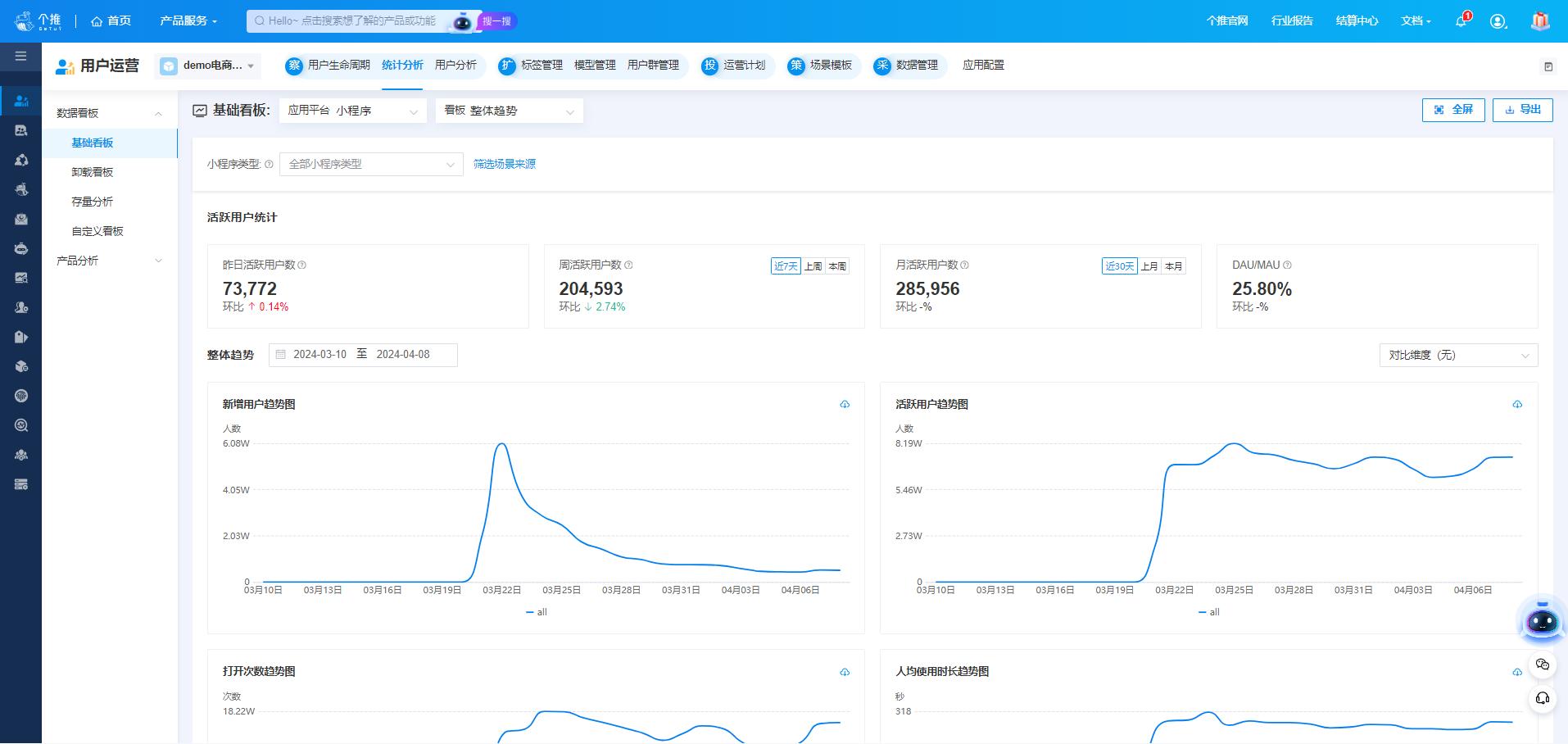Open the demo电商 app selector
1568x744 pixels.
(208, 66)
